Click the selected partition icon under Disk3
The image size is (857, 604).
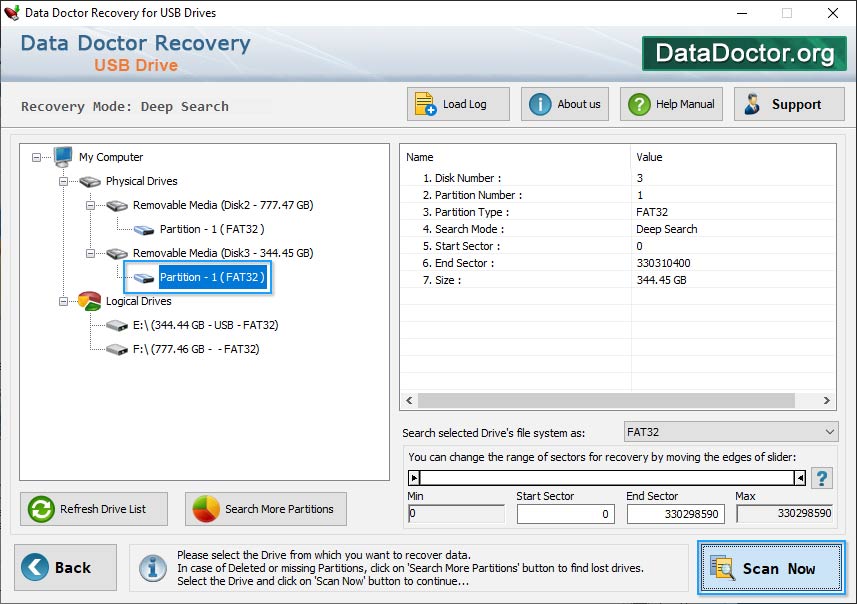pyautogui.click(x=144, y=278)
